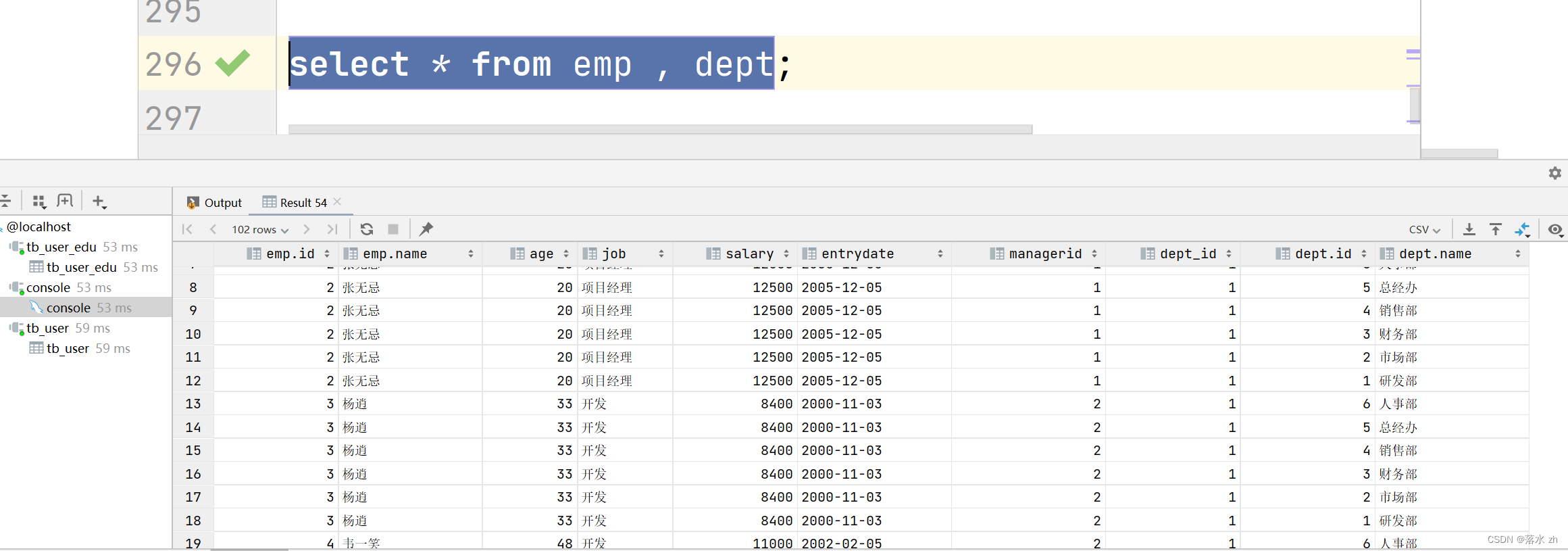1568x551 pixels.
Task: Select tb_user table child node
Action: [80, 348]
